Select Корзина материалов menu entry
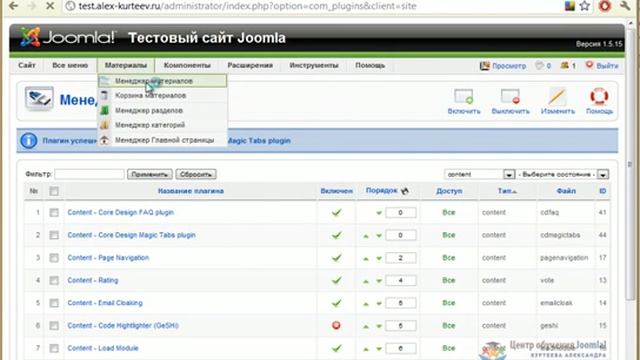The height and width of the screenshot is (360, 640). 162,96
